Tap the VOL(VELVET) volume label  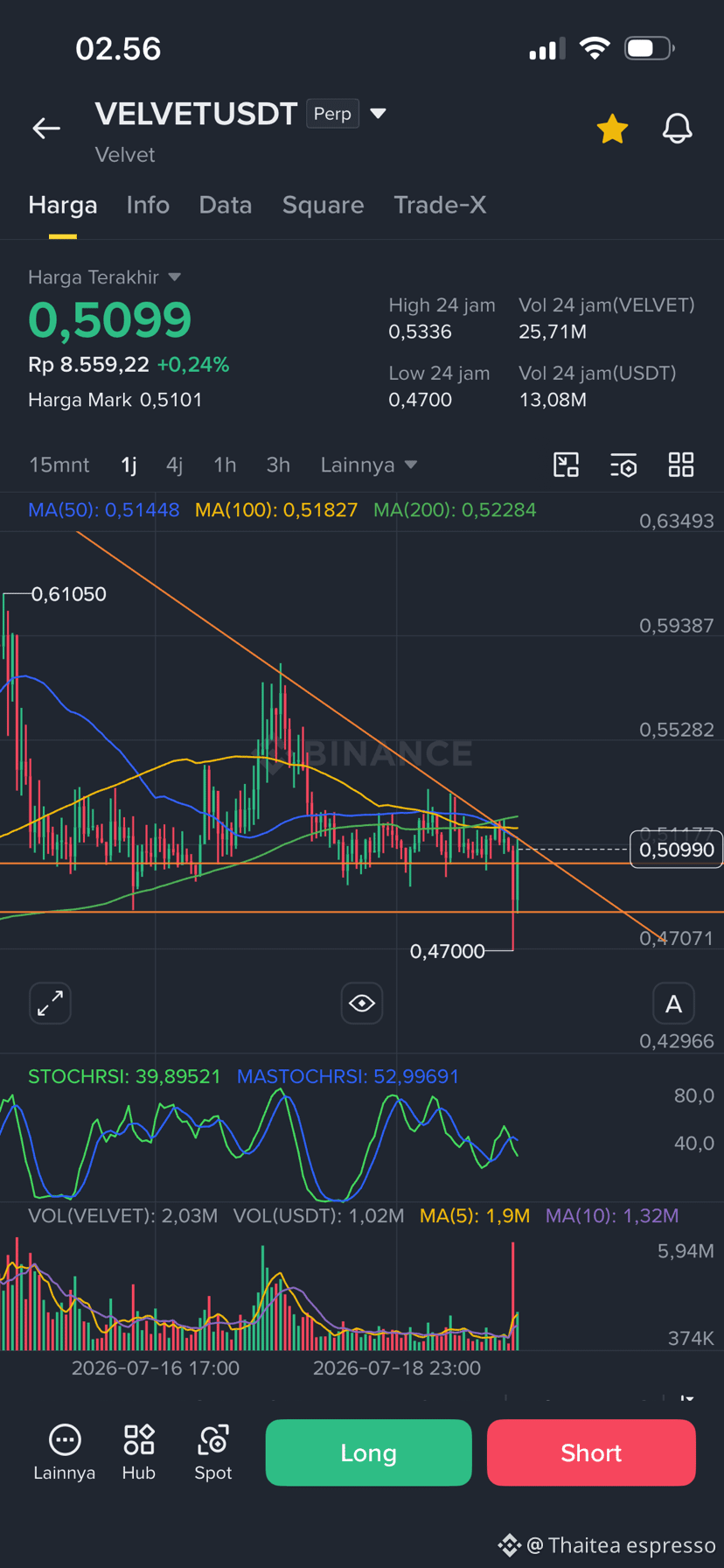click(122, 1215)
